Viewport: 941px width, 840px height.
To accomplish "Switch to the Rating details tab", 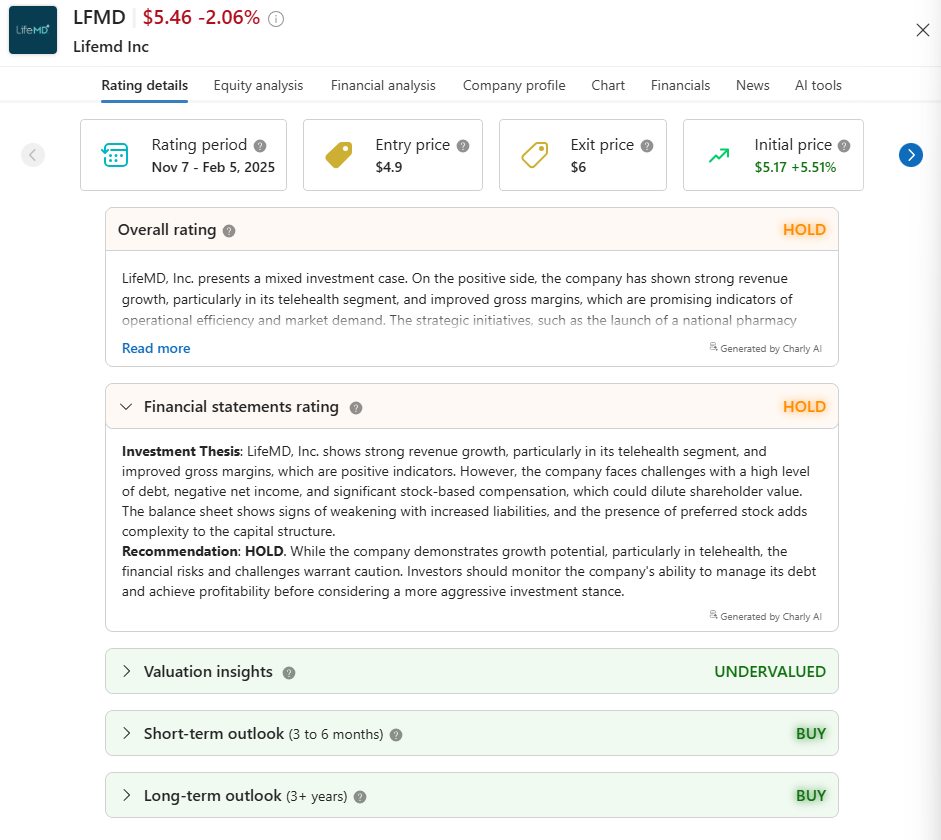I will click(145, 85).
